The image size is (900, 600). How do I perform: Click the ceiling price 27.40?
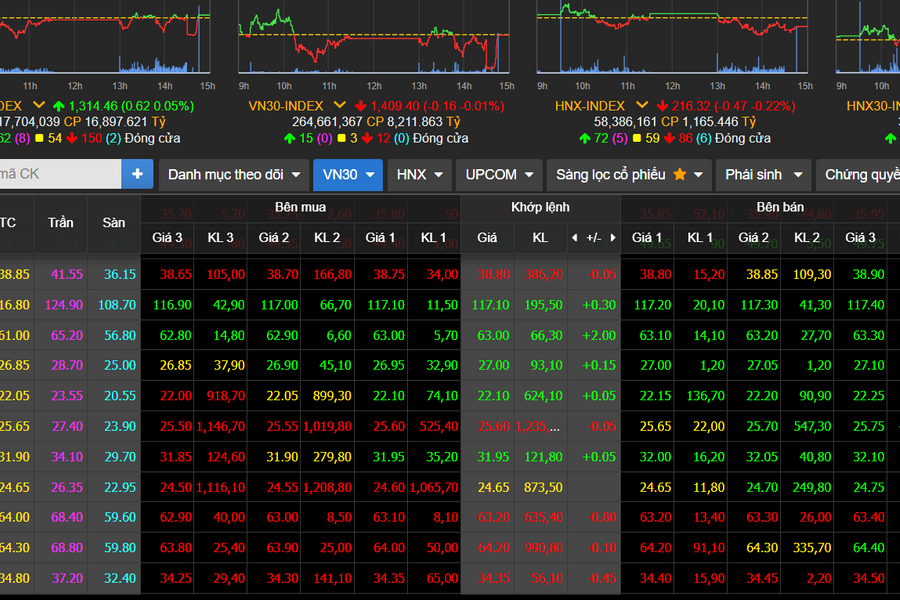[67, 426]
